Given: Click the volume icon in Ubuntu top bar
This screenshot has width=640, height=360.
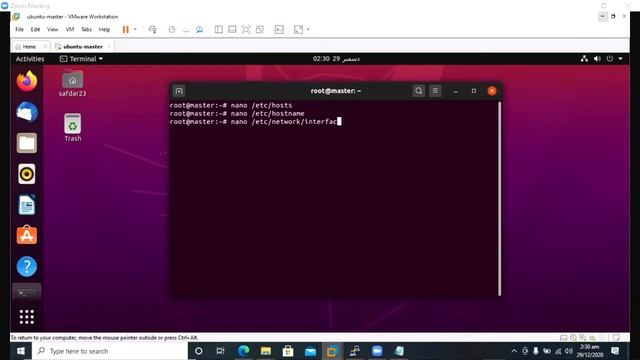Looking at the screenshot, I should (597, 59).
